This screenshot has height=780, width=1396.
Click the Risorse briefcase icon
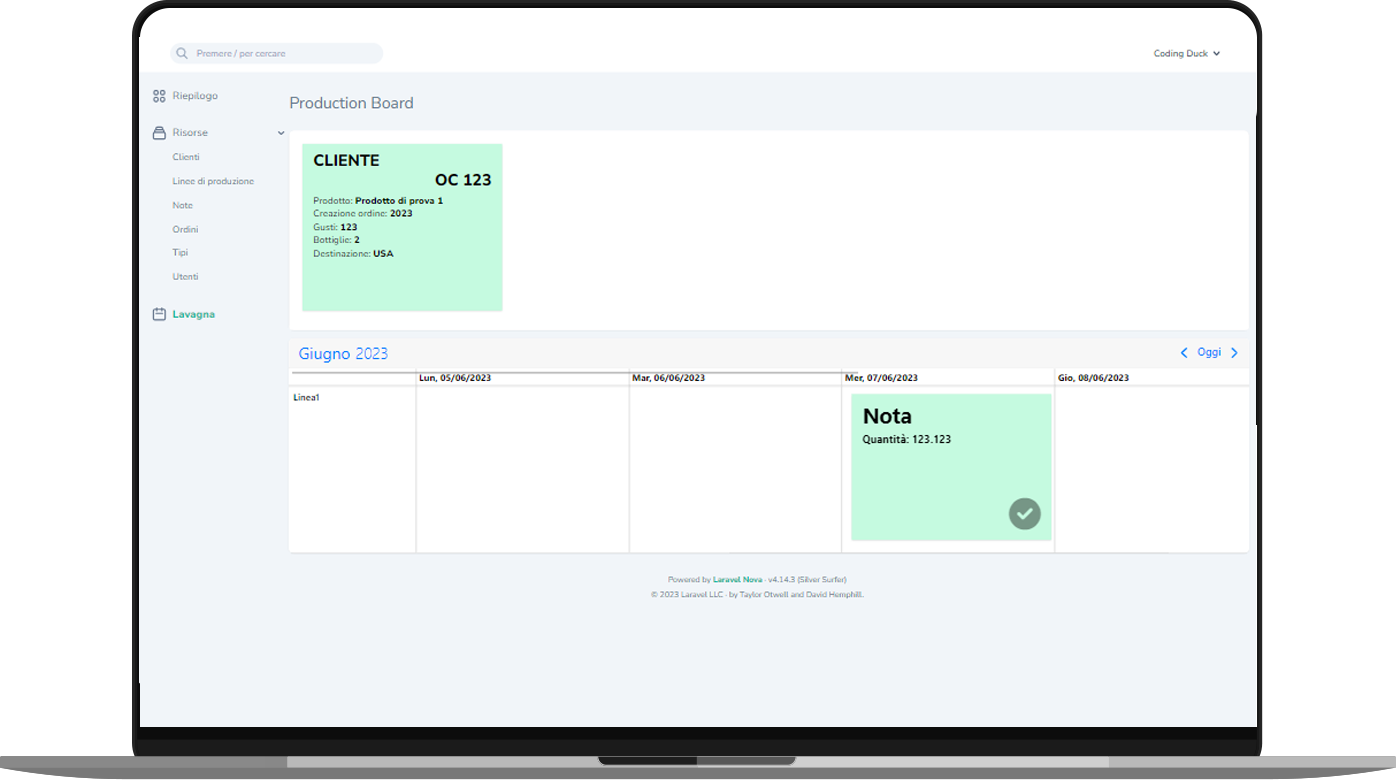coord(159,133)
